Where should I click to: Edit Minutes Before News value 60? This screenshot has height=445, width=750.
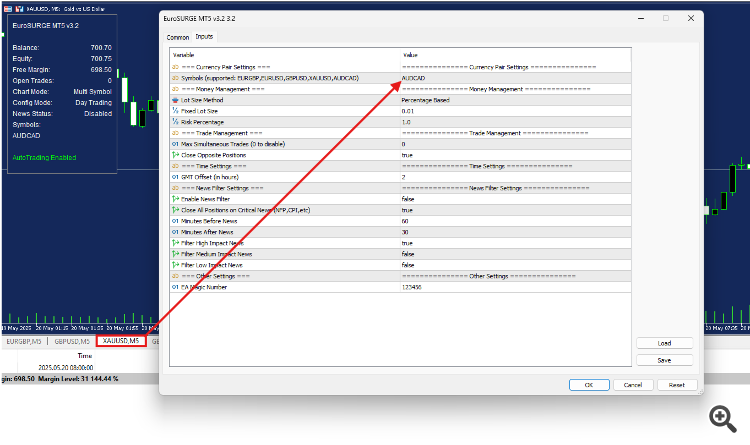pyautogui.click(x=516, y=221)
